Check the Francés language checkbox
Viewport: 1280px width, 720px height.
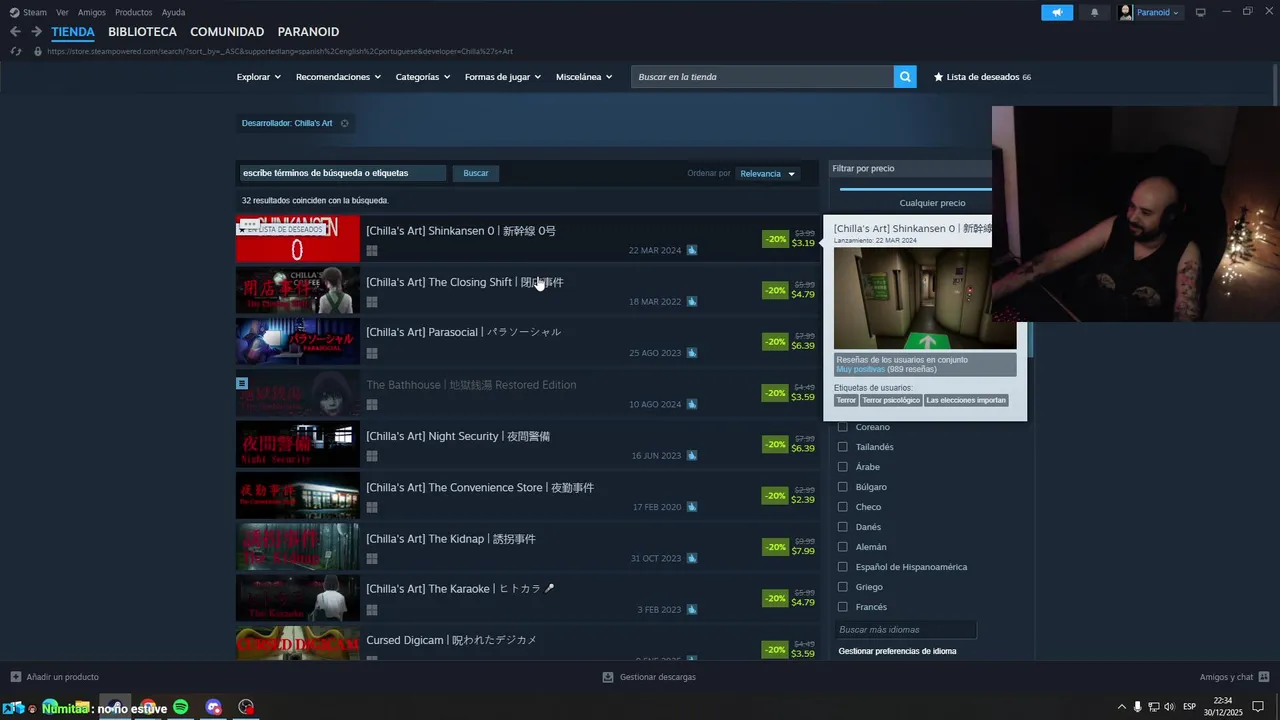click(x=842, y=607)
